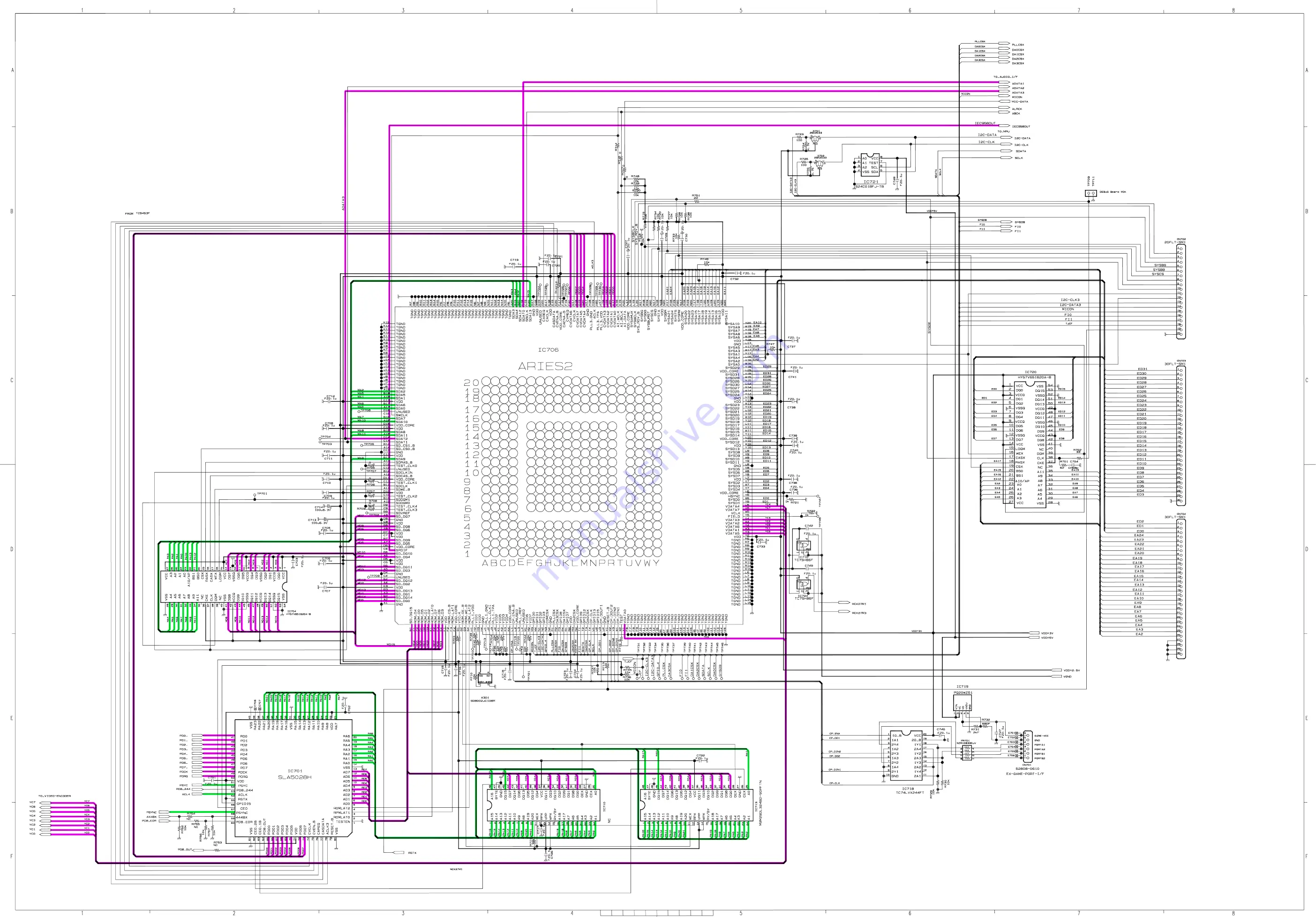Select the CP_ENA net label
1316x917 pixels.
pos(835,734)
